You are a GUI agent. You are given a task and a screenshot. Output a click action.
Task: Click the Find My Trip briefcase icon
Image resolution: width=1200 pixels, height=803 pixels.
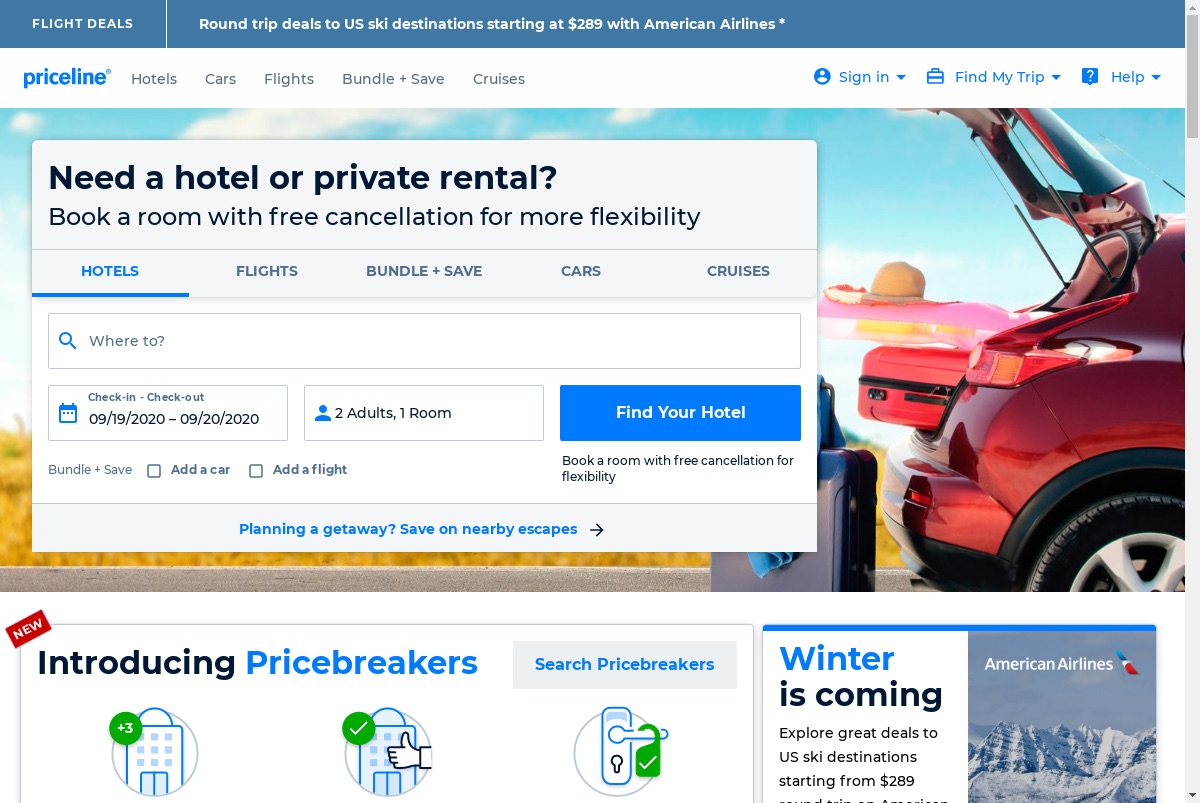(935, 77)
